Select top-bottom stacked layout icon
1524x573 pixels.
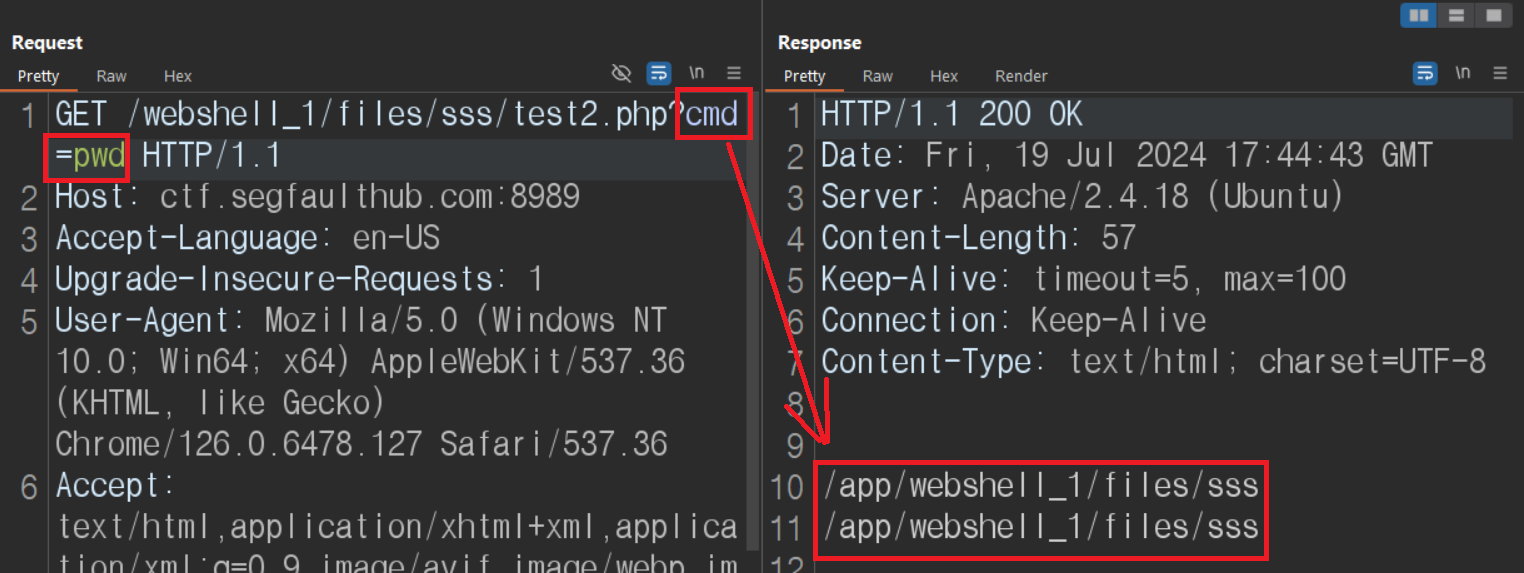1456,15
